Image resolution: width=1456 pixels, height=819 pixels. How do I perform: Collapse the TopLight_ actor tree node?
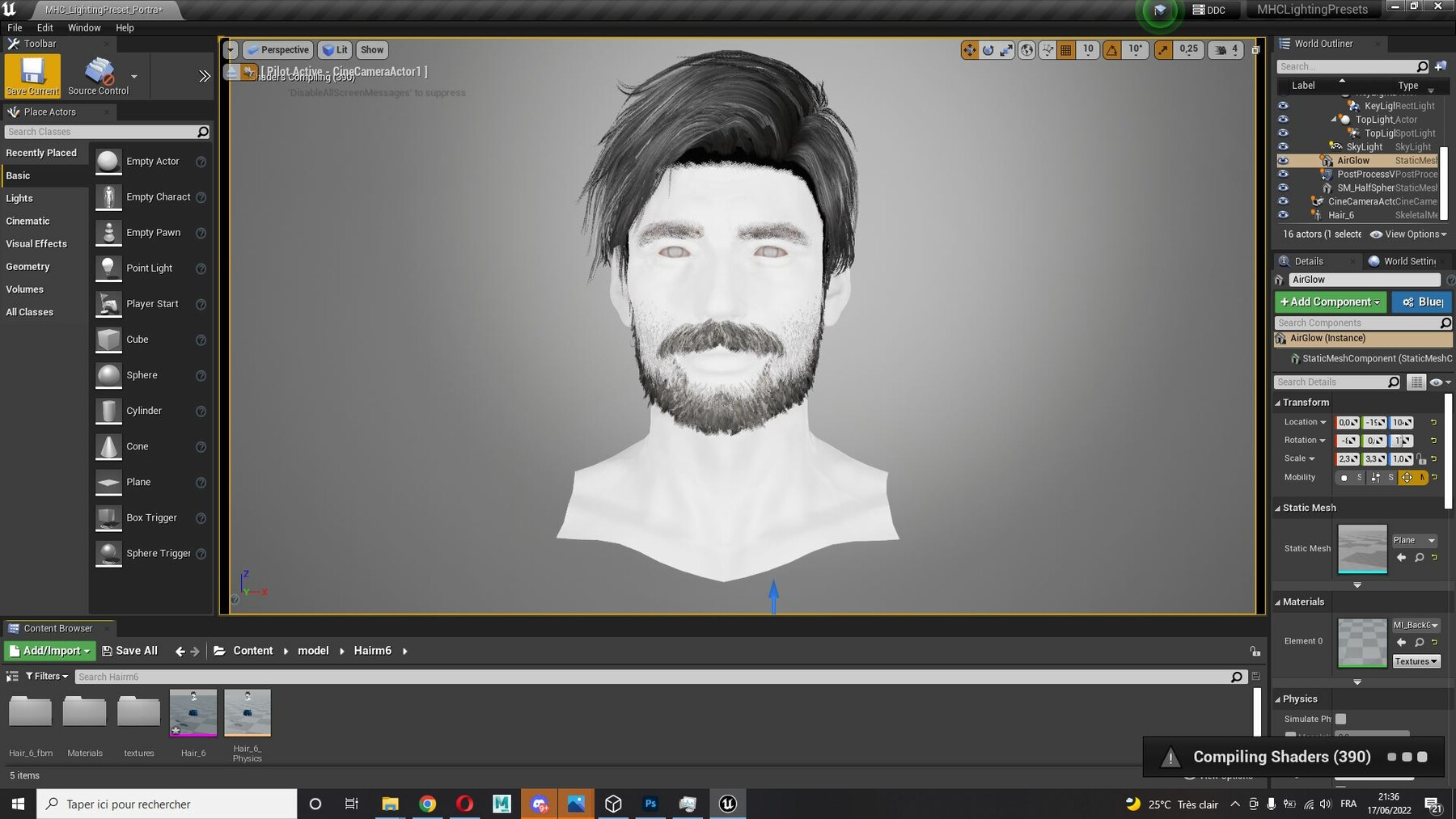pyautogui.click(x=1333, y=120)
